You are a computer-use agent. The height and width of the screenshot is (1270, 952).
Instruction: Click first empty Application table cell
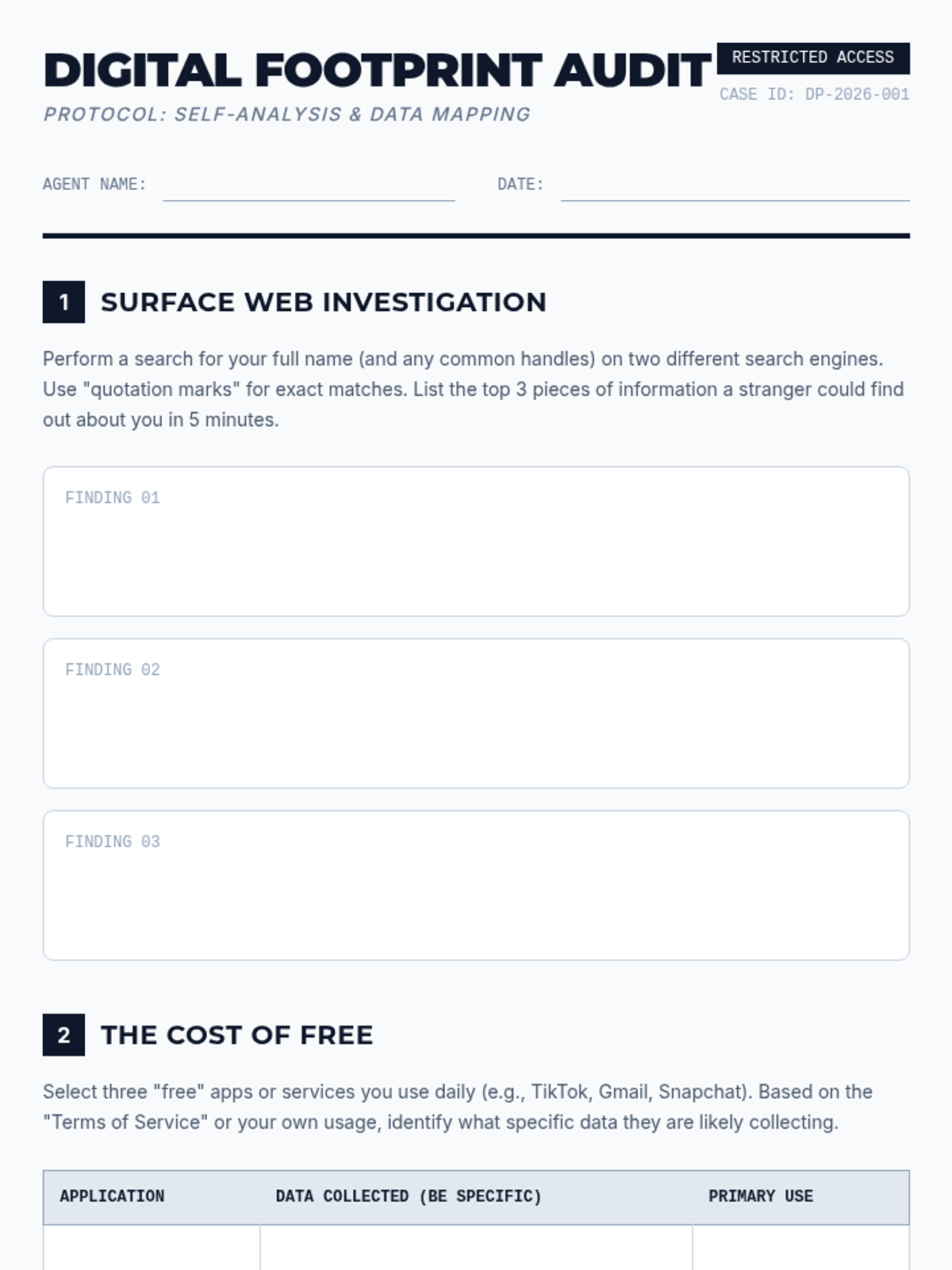coord(152,1248)
